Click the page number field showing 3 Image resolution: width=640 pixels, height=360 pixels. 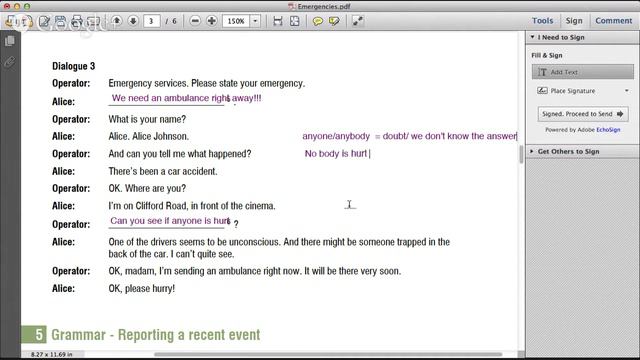pos(151,21)
